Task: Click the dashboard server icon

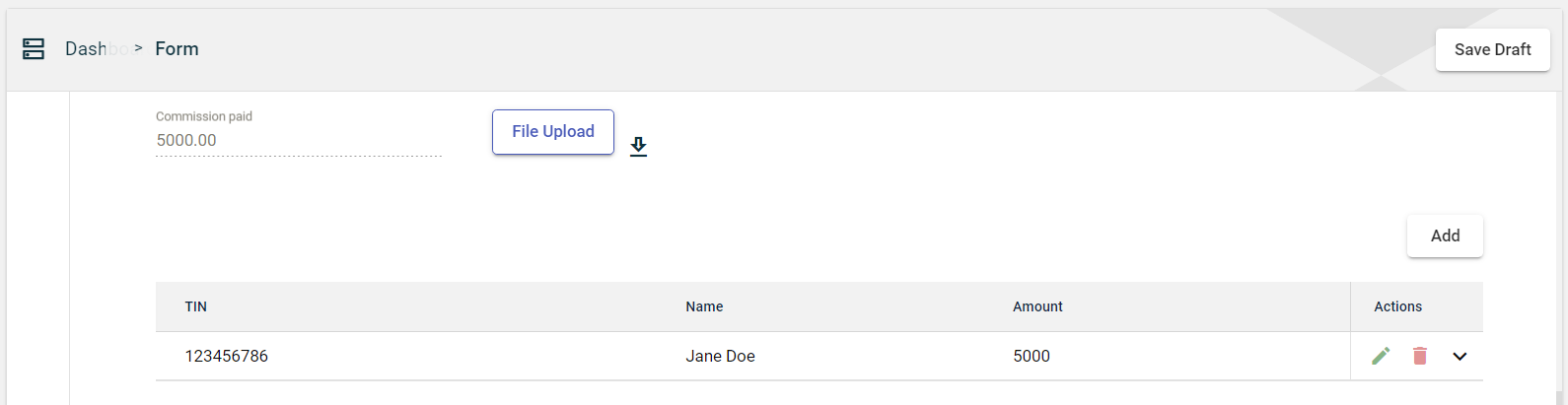Action: [x=34, y=49]
